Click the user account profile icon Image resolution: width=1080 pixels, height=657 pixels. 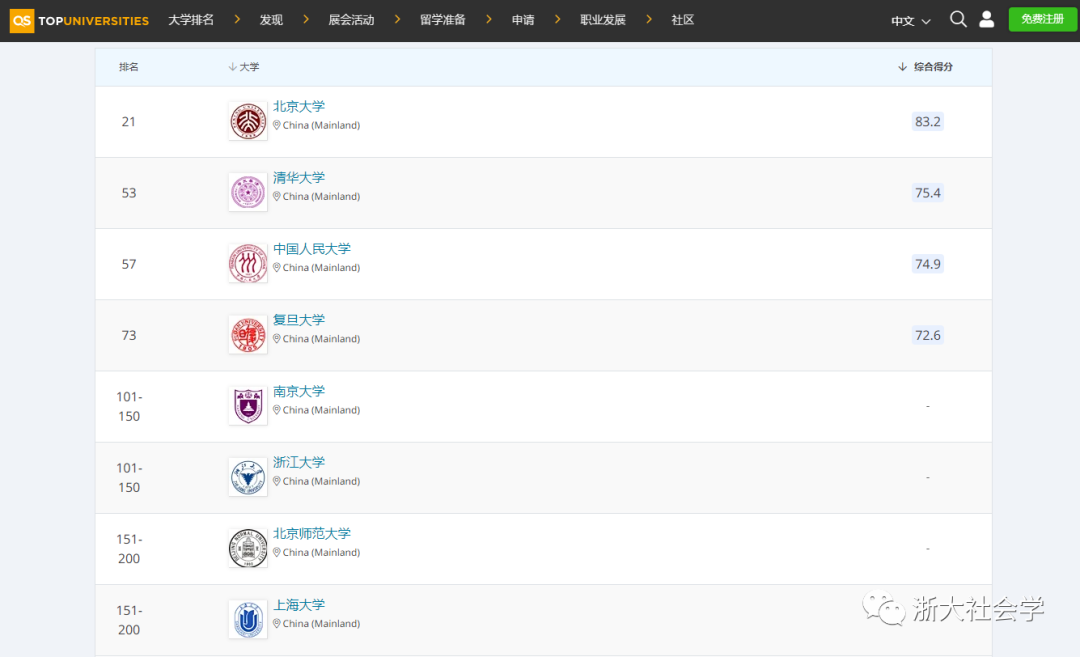click(x=986, y=19)
